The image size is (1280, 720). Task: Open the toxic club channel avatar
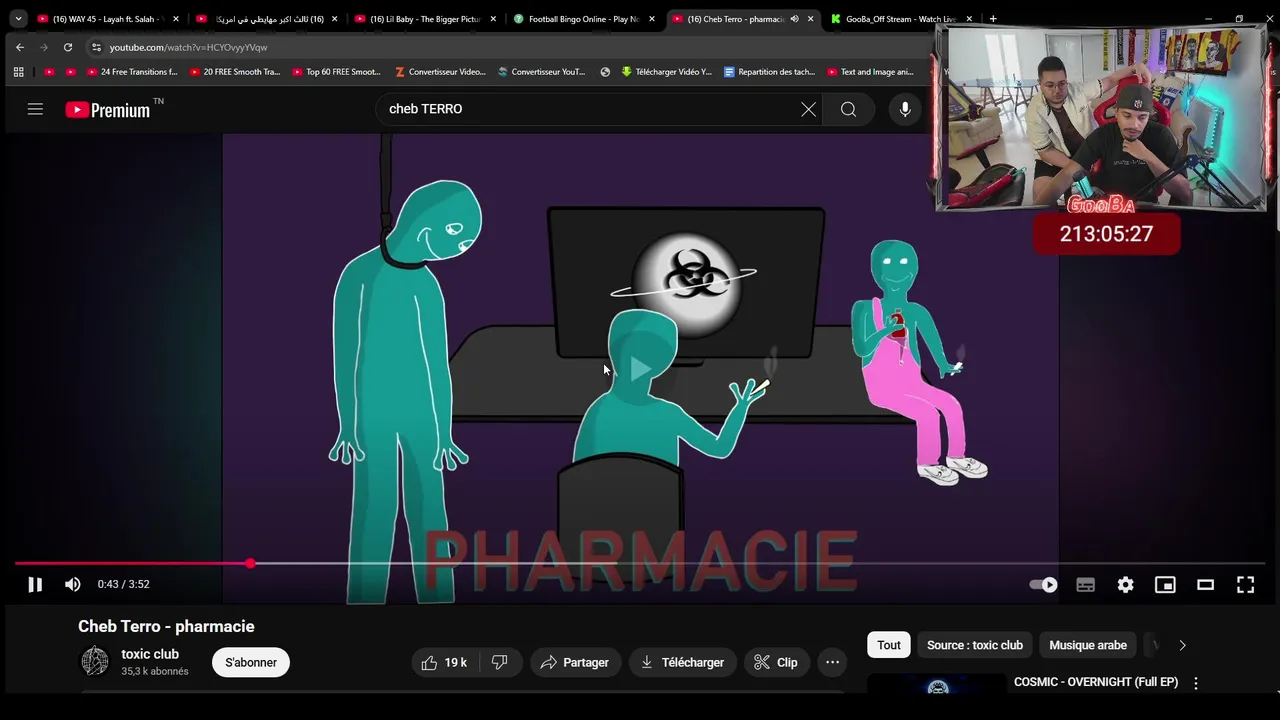95,661
